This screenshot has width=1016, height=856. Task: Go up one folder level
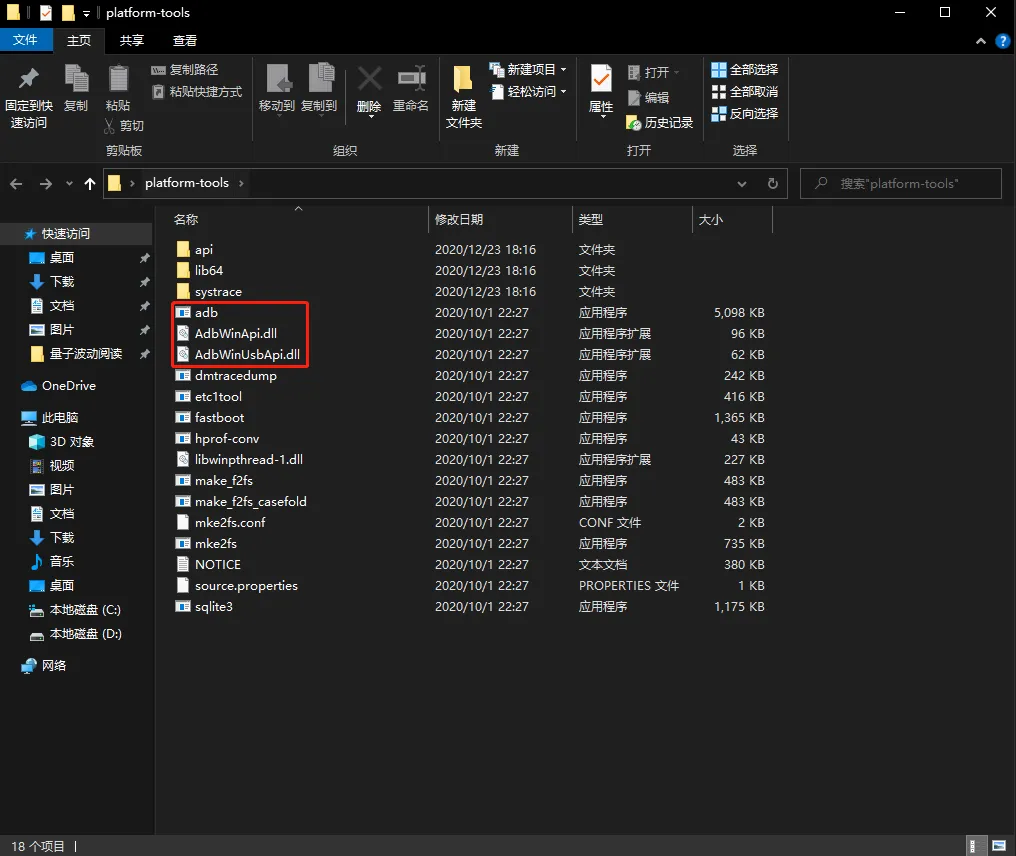point(90,184)
